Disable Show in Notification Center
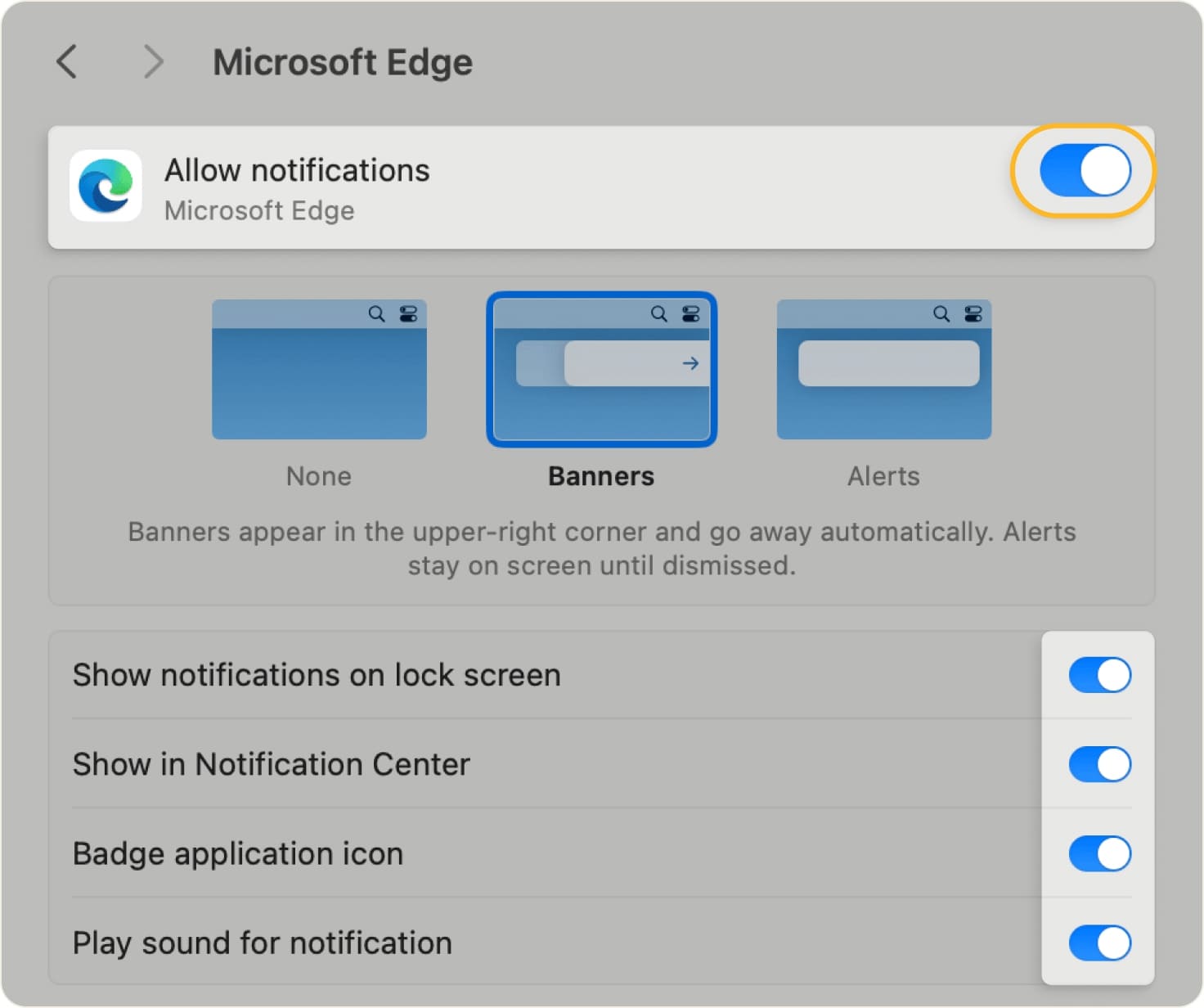Viewport: 1204px width, 1008px height. pyautogui.click(x=1099, y=764)
